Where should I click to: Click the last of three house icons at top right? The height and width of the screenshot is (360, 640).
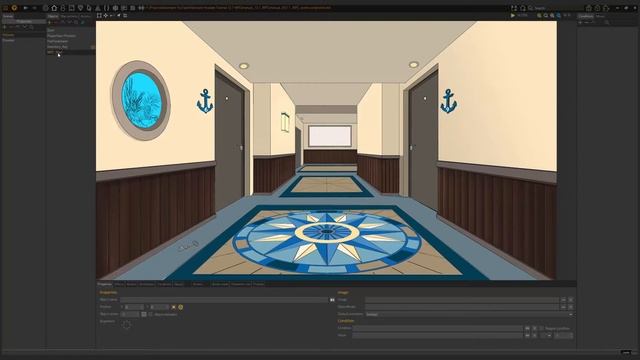tap(606, 8)
